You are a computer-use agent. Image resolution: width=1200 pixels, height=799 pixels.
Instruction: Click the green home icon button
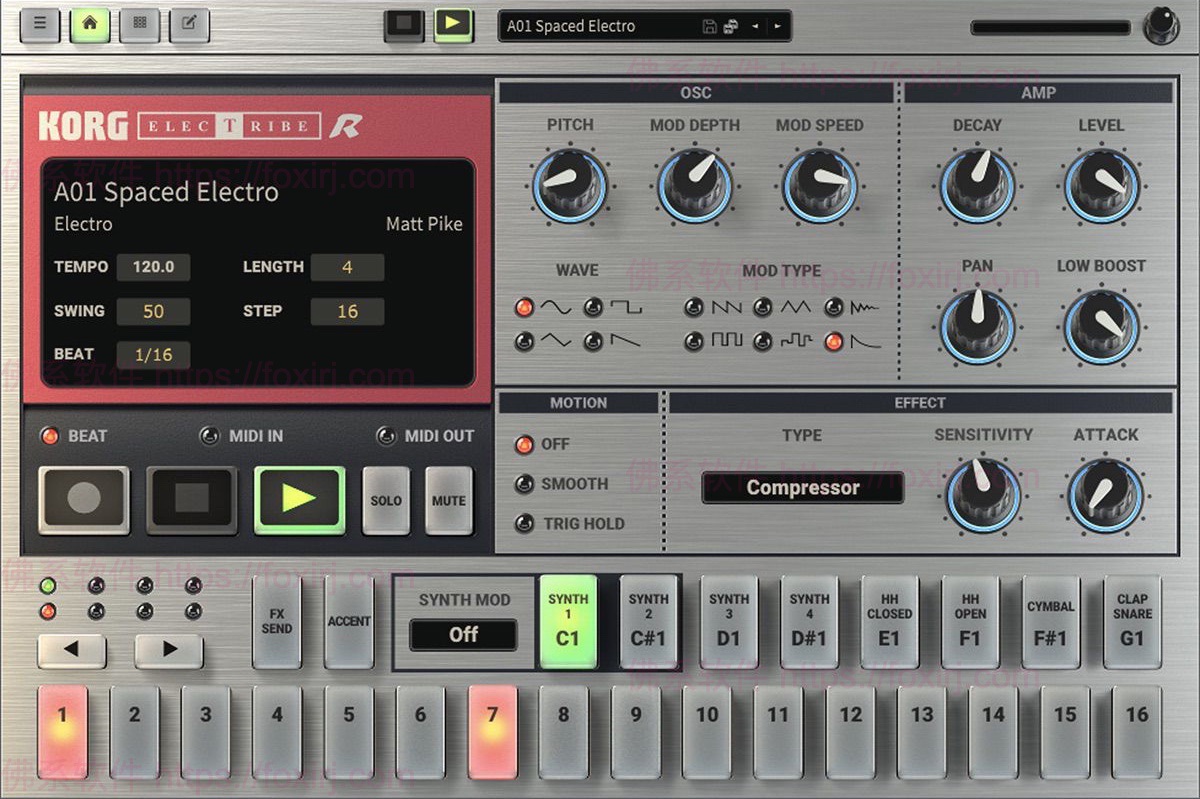coord(90,26)
